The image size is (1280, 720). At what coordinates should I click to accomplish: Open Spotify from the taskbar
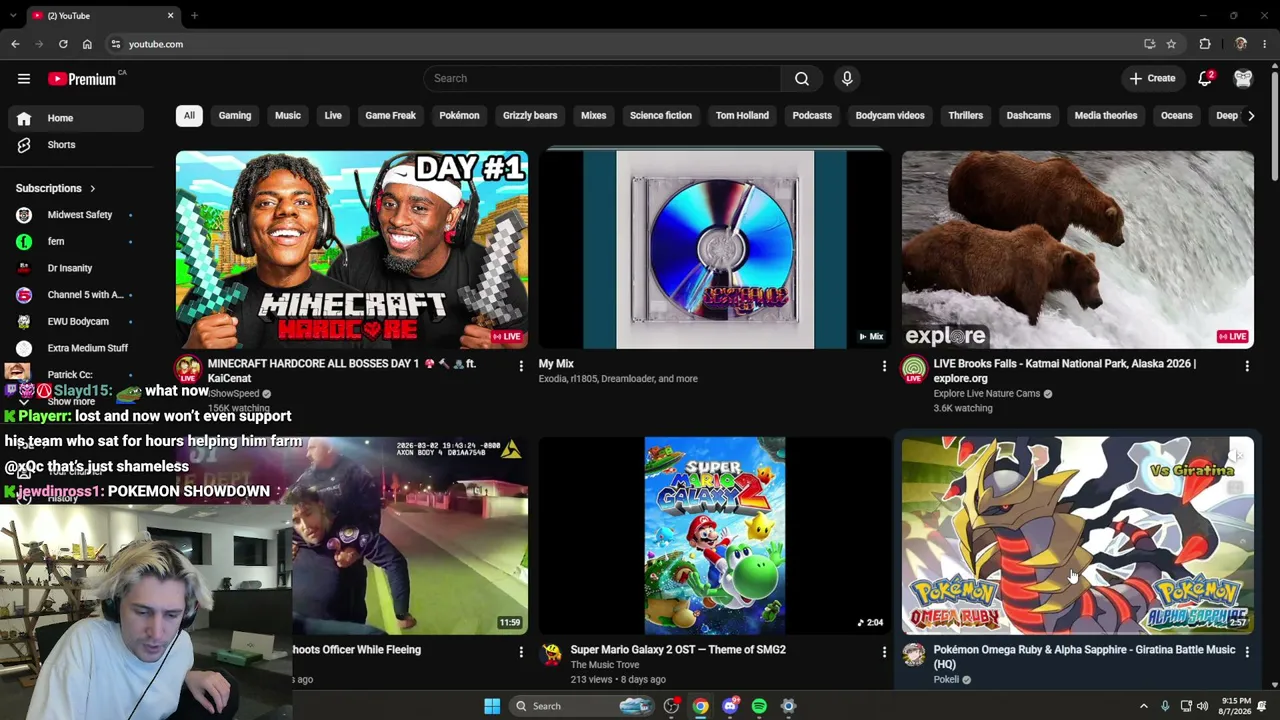(x=759, y=706)
